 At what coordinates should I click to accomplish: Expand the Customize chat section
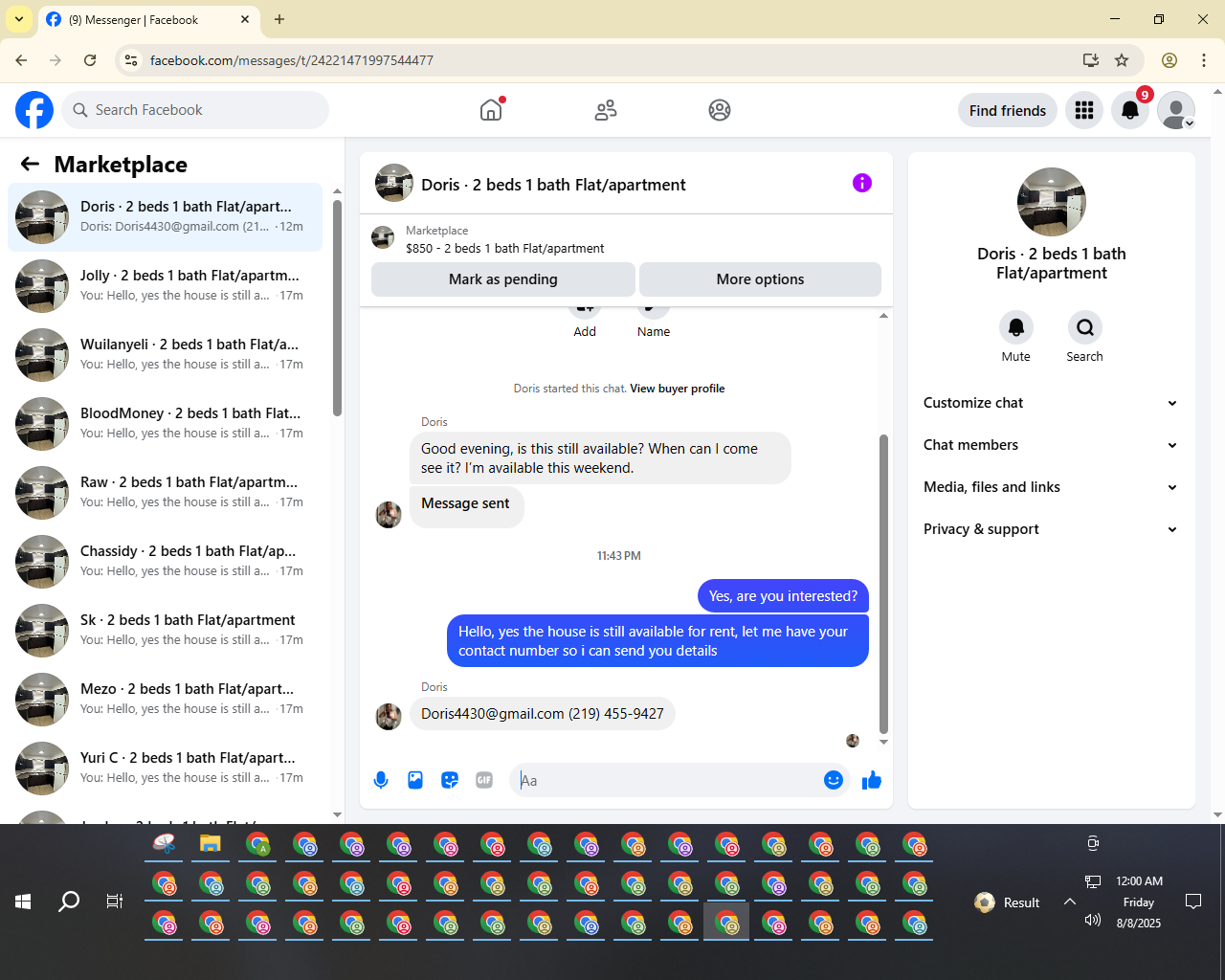(1051, 403)
